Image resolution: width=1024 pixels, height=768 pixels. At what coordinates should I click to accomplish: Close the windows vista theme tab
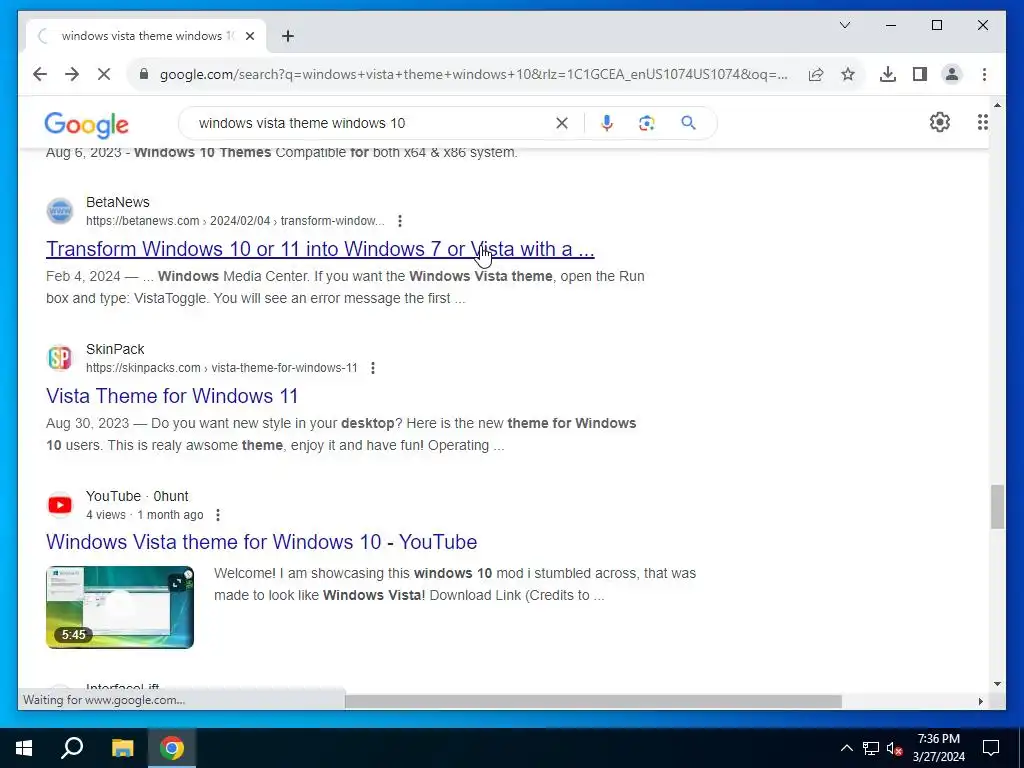(249, 36)
